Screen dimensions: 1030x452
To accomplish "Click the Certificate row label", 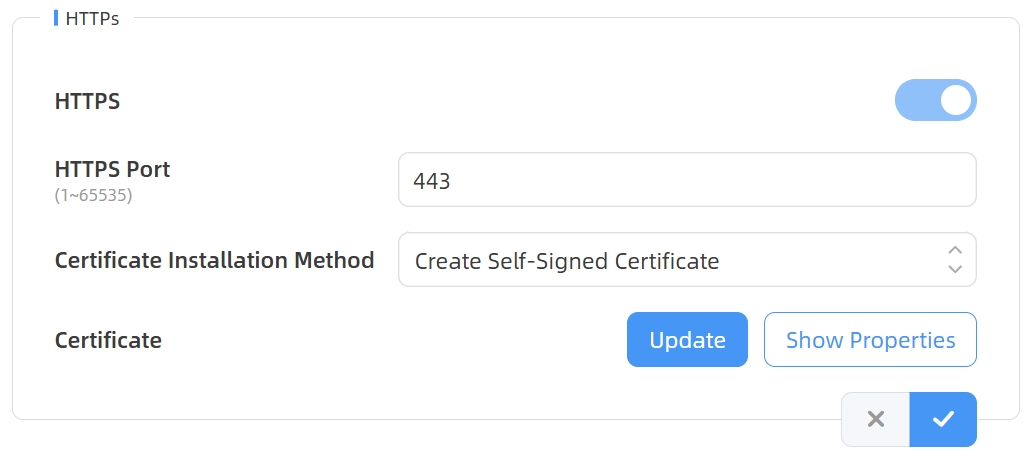I will (108, 340).
